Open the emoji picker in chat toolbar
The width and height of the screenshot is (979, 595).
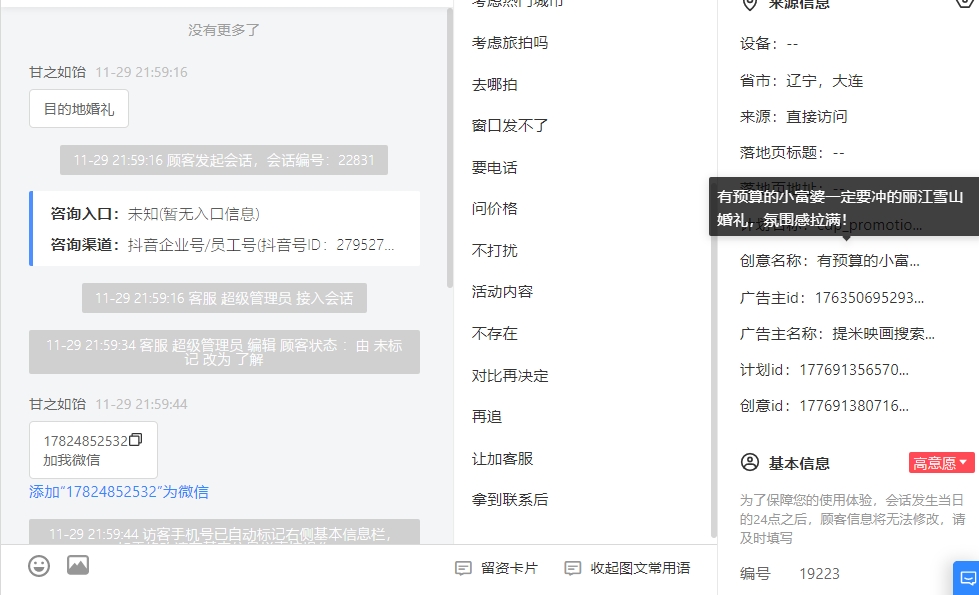(39, 566)
